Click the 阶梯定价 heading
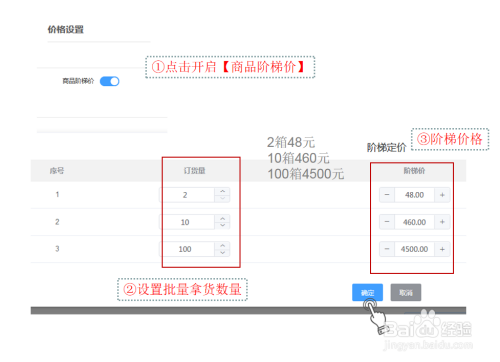 coord(386,147)
